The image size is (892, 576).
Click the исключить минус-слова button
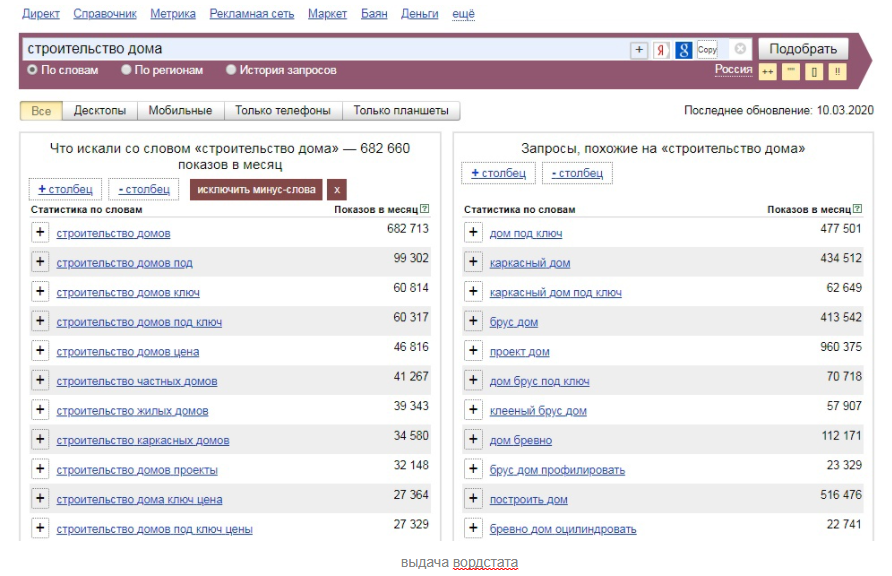tap(256, 190)
